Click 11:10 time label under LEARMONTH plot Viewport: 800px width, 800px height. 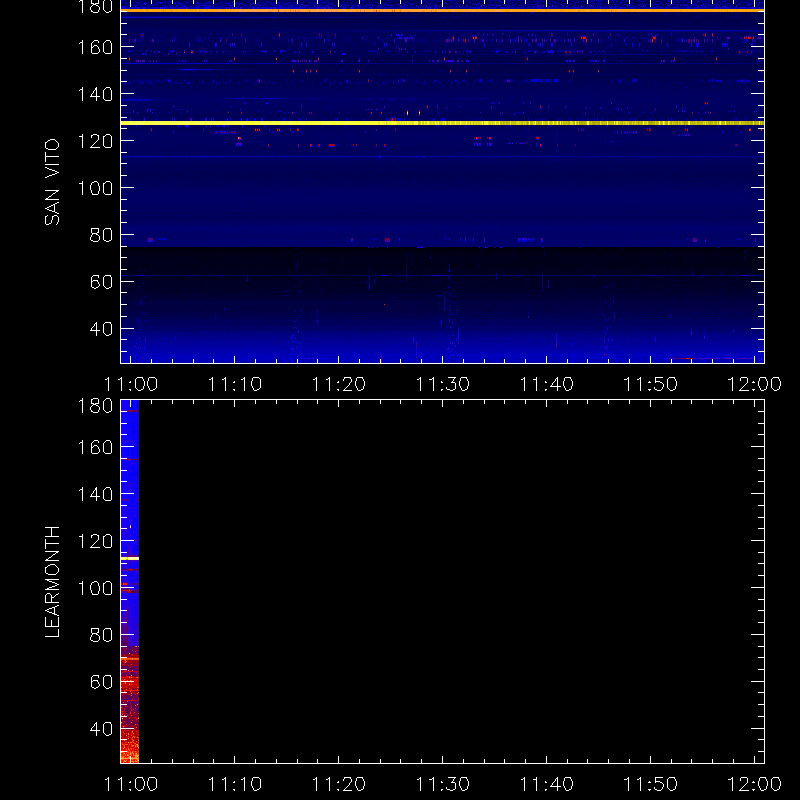pos(235,784)
